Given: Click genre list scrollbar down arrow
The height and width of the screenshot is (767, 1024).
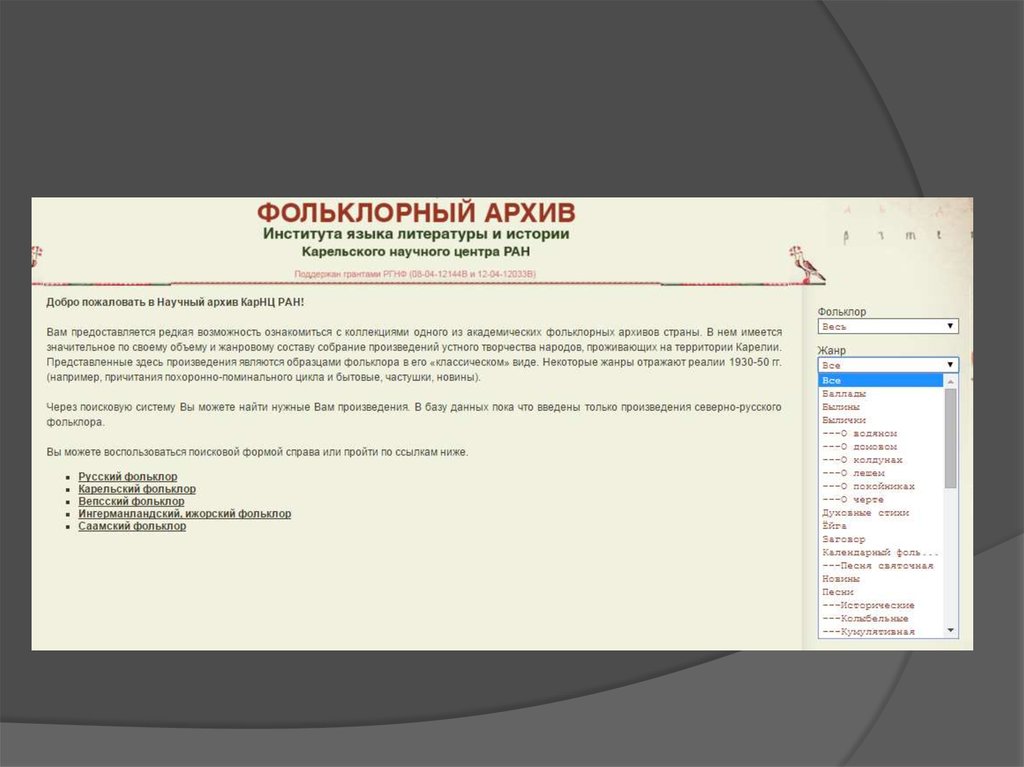Looking at the screenshot, I should coord(951,630).
